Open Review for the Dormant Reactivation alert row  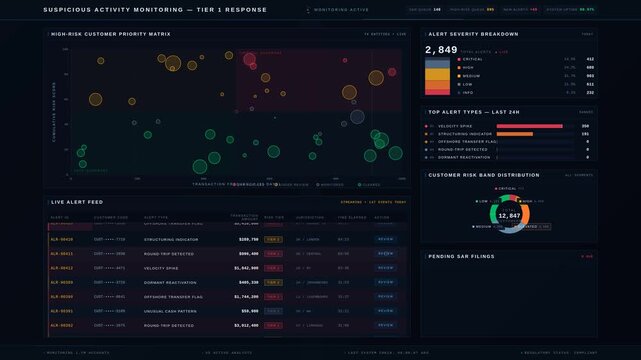point(385,282)
